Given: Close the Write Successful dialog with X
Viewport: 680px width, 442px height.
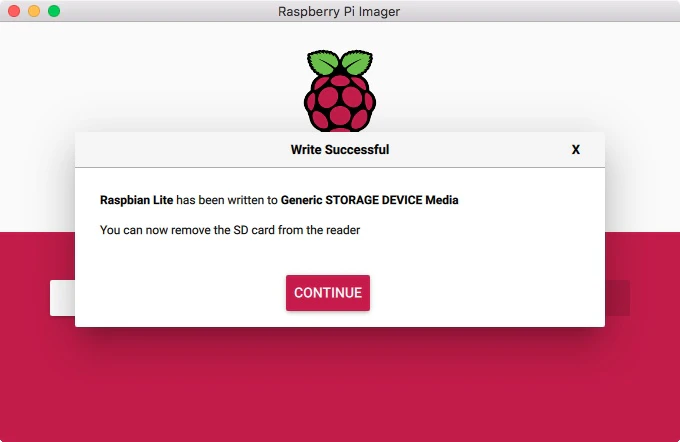Looking at the screenshot, I should tap(575, 150).
